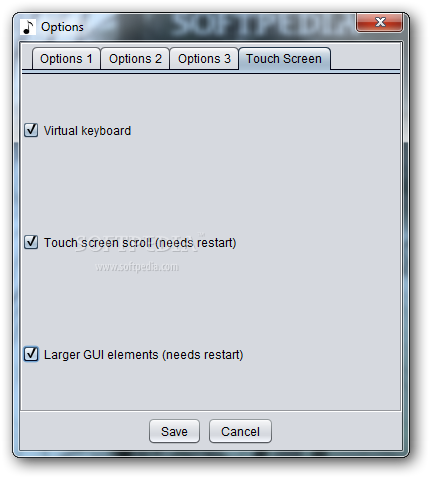This screenshot has width=430, height=478.
Task: Click empty tab strip right of Touch Screen
Action: 365,59
